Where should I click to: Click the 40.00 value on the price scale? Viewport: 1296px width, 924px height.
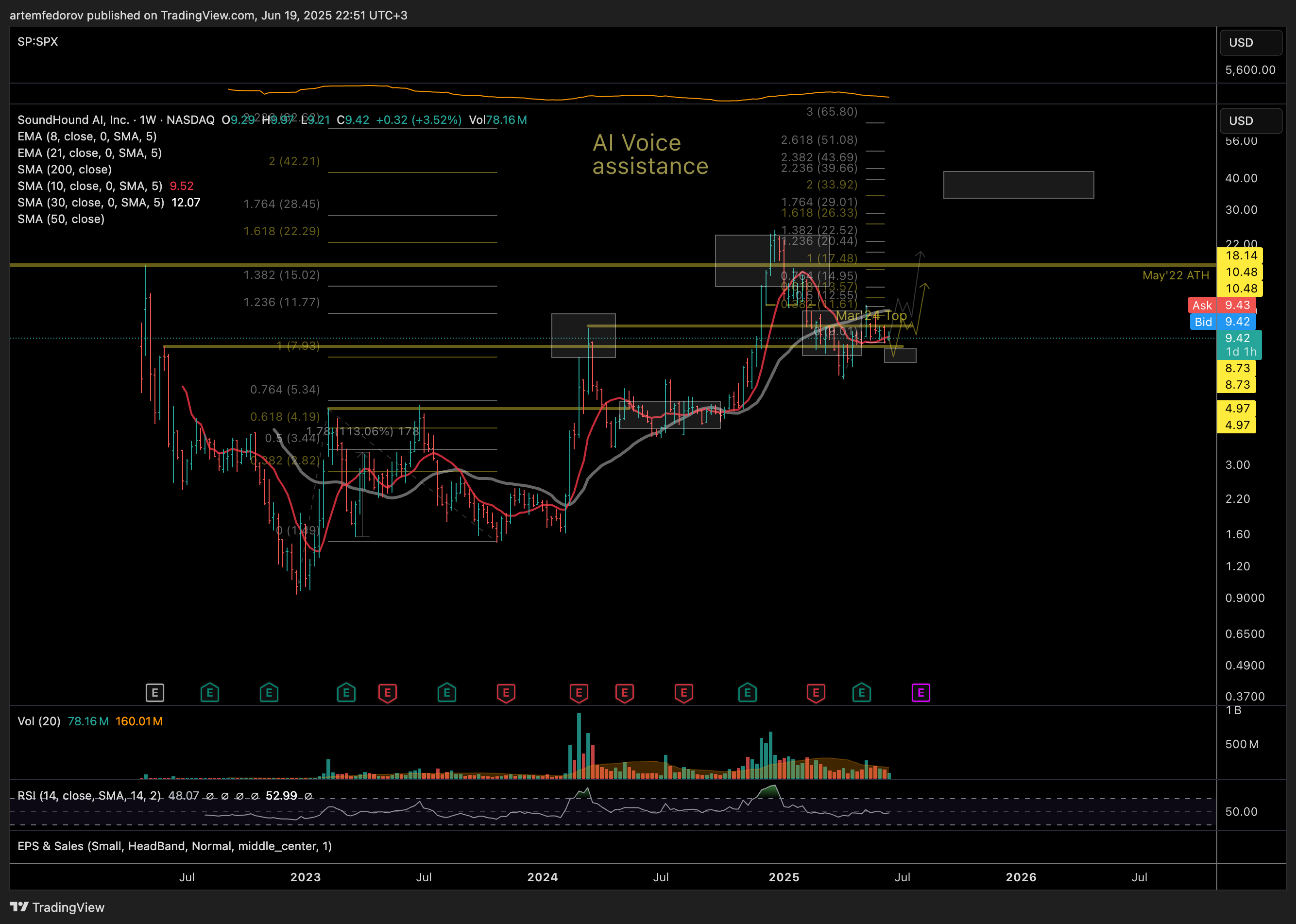pos(1241,178)
